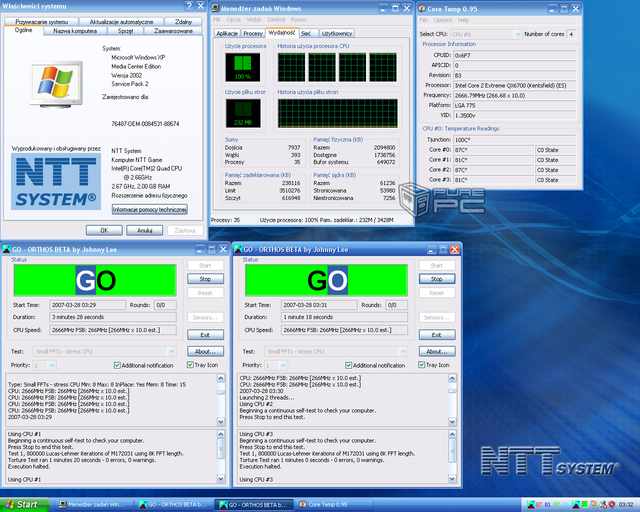
Task: Activate the Core Temp 0.95 taskbar button
Action: 336,505
